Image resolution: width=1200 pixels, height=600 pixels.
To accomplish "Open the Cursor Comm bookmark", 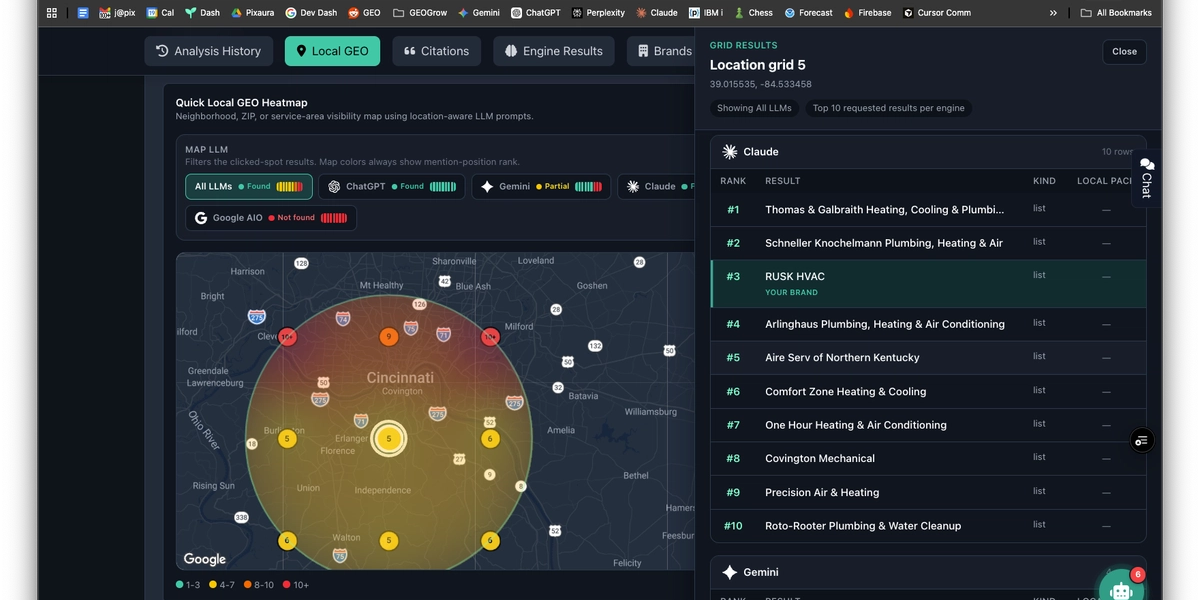I will (x=937, y=13).
